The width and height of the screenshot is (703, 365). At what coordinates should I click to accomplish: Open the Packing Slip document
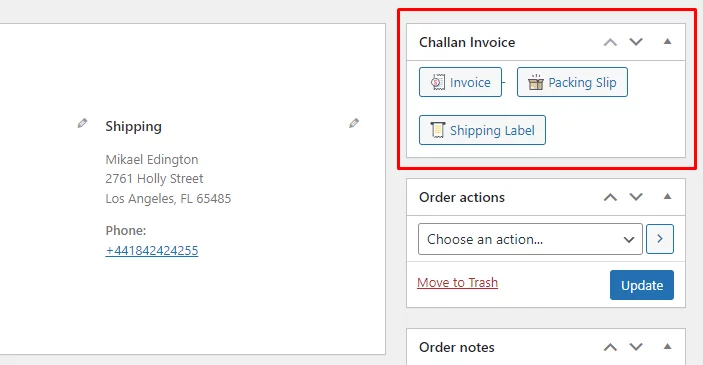pyautogui.click(x=572, y=82)
